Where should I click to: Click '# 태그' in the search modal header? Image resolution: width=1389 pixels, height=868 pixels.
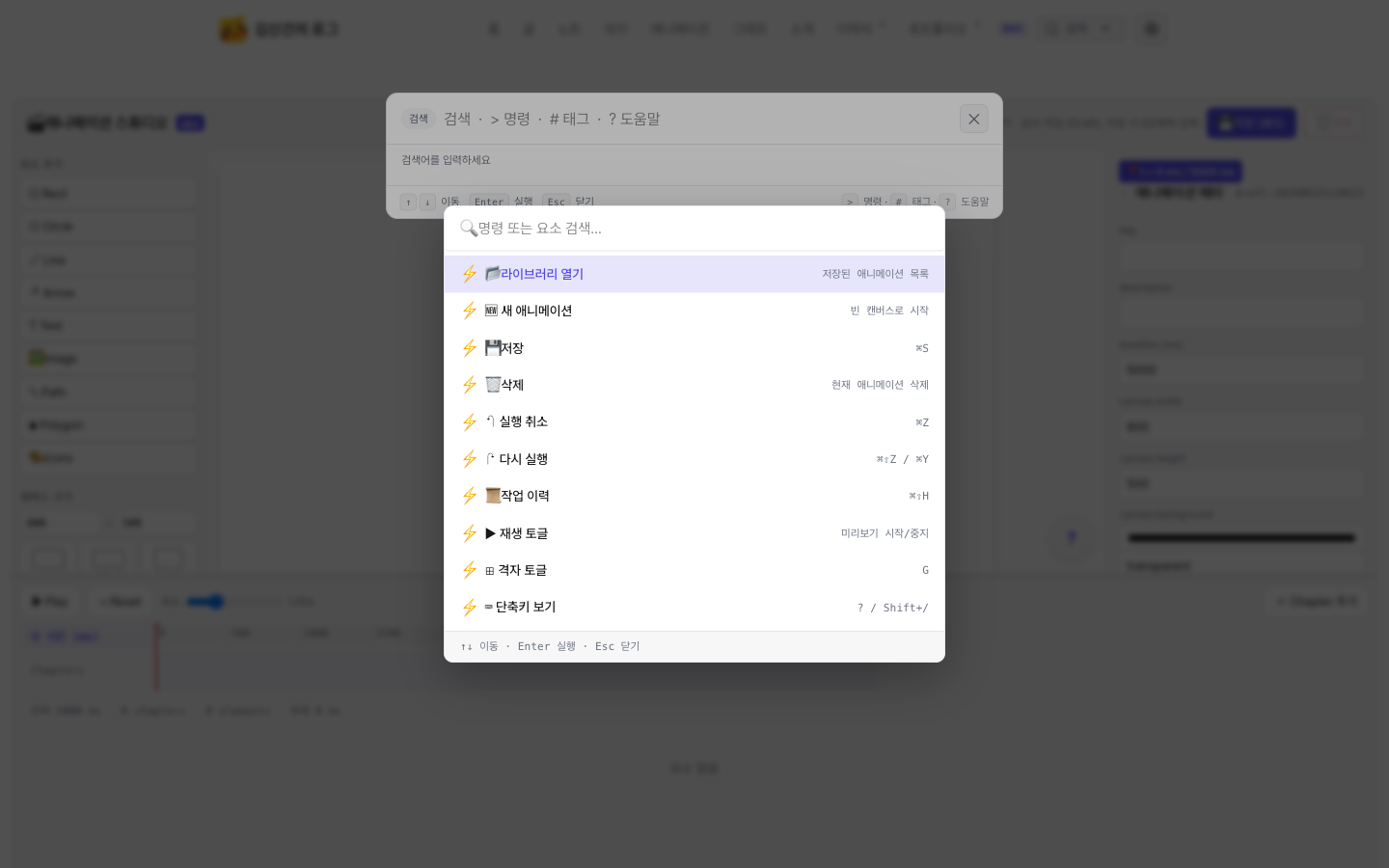pyautogui.click(x=569, y=119)
